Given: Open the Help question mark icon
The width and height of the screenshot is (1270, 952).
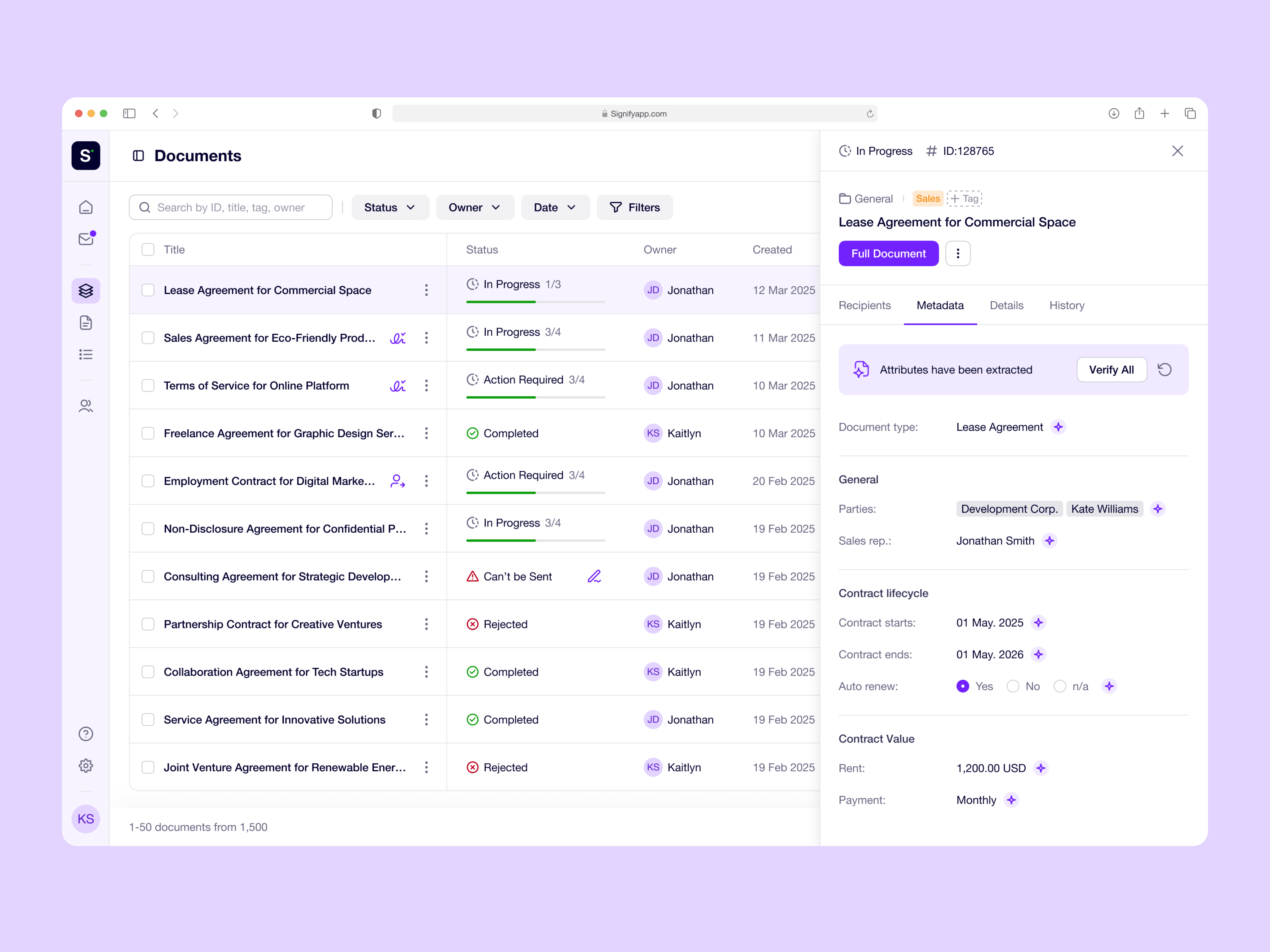Looking at the screenshot, I should coord(86,734).
